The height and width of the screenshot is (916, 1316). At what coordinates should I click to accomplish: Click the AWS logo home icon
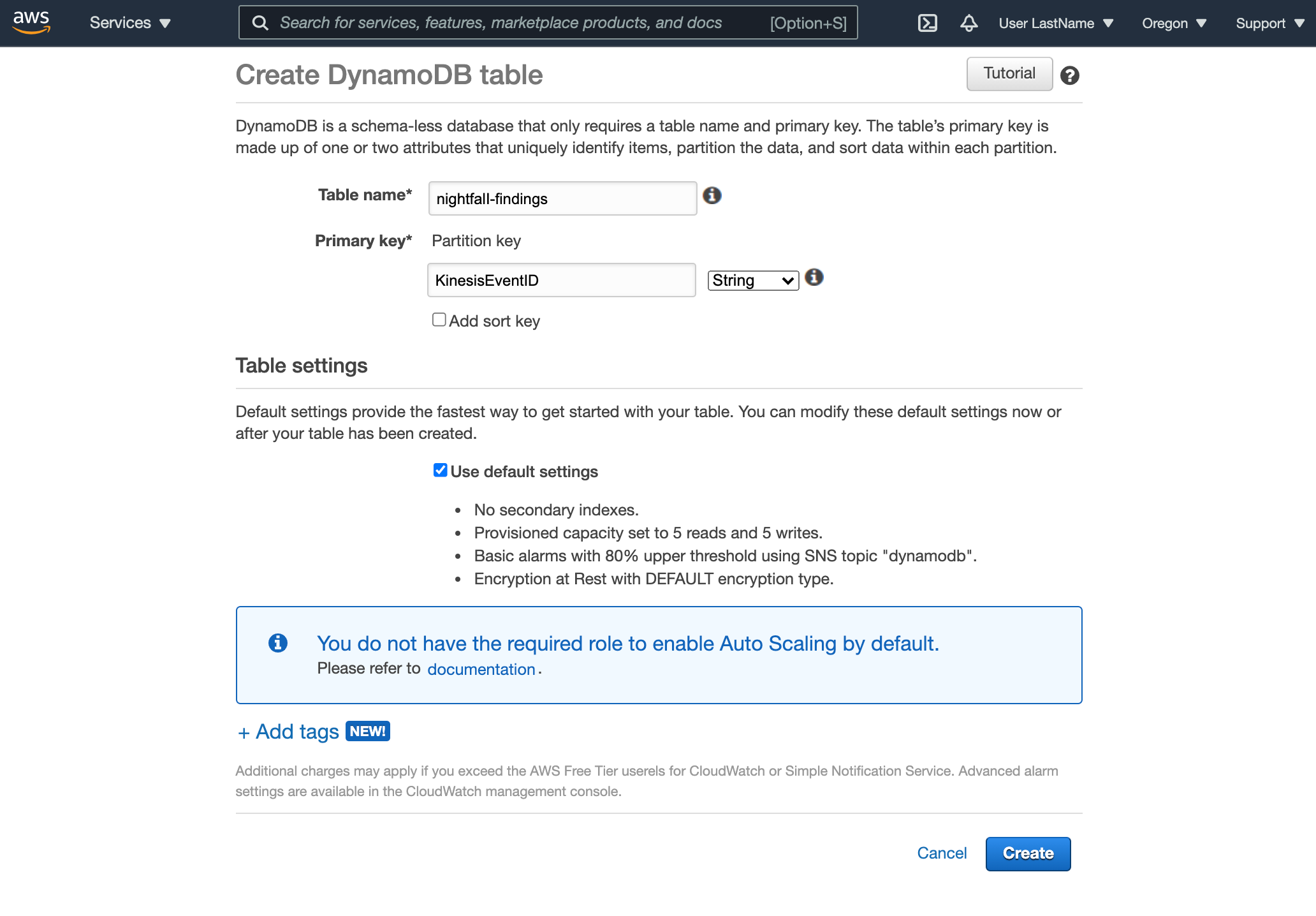click(x=31, y=22)
